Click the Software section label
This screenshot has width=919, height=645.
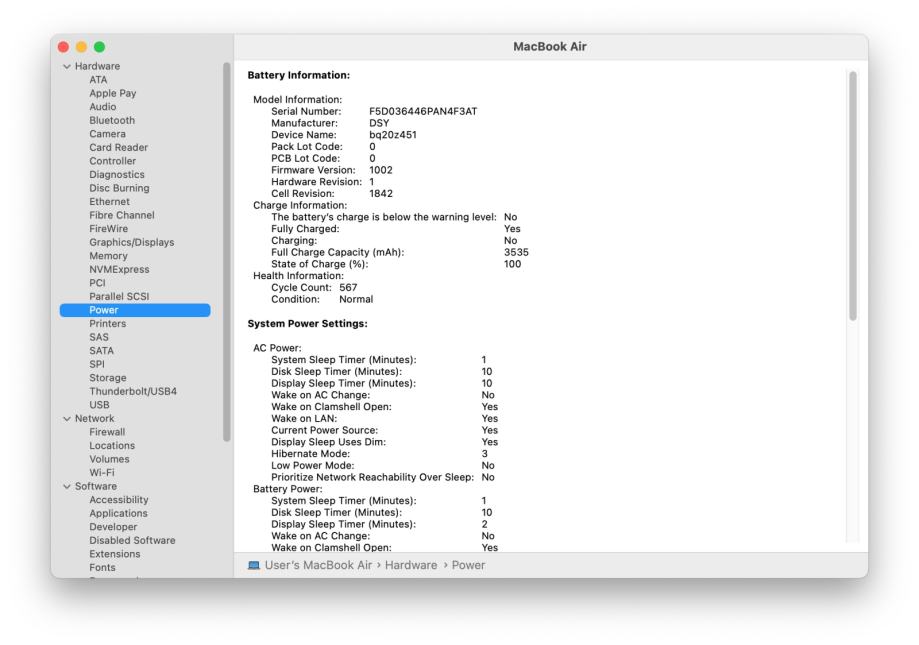pos(96,486)
